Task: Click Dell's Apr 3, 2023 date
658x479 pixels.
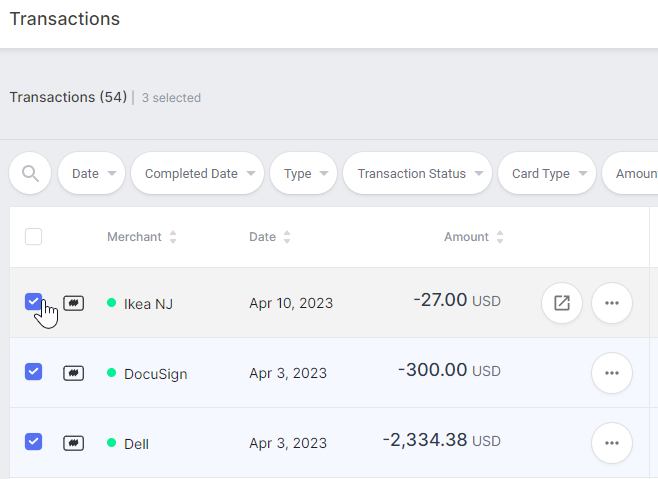Action: tap(288, 443)
